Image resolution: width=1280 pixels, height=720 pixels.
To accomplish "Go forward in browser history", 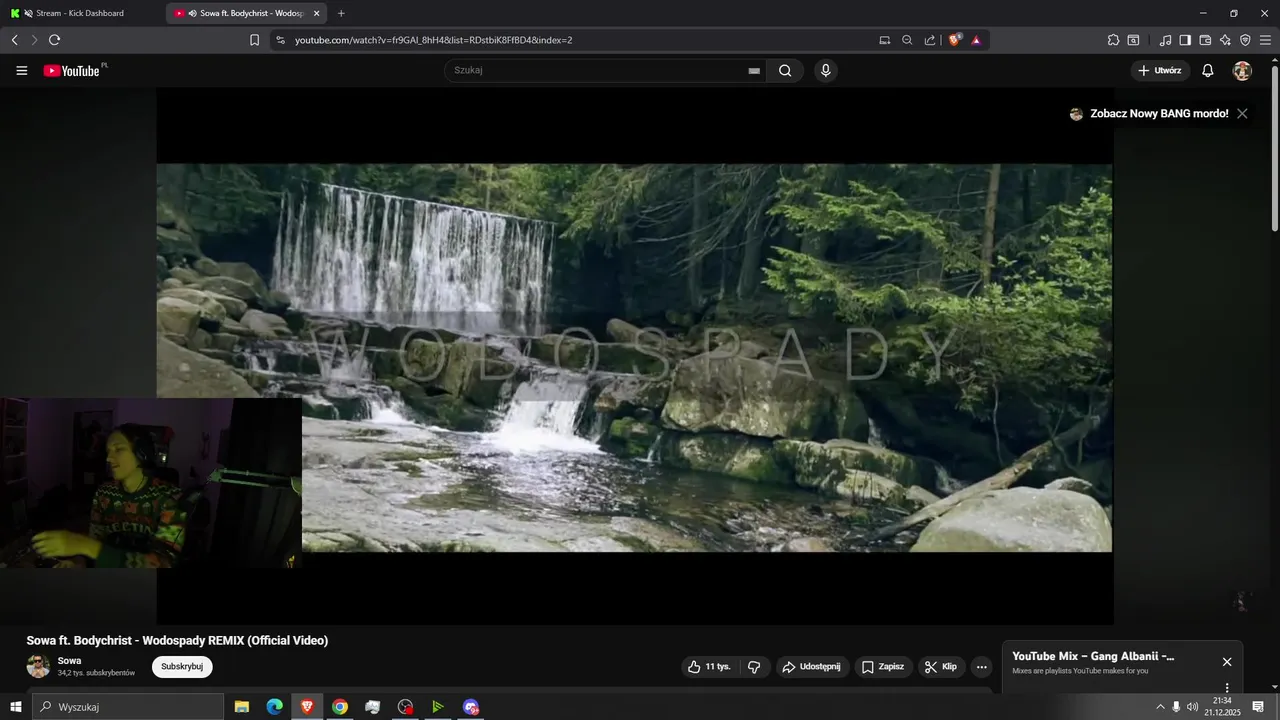I will point(34,40).
